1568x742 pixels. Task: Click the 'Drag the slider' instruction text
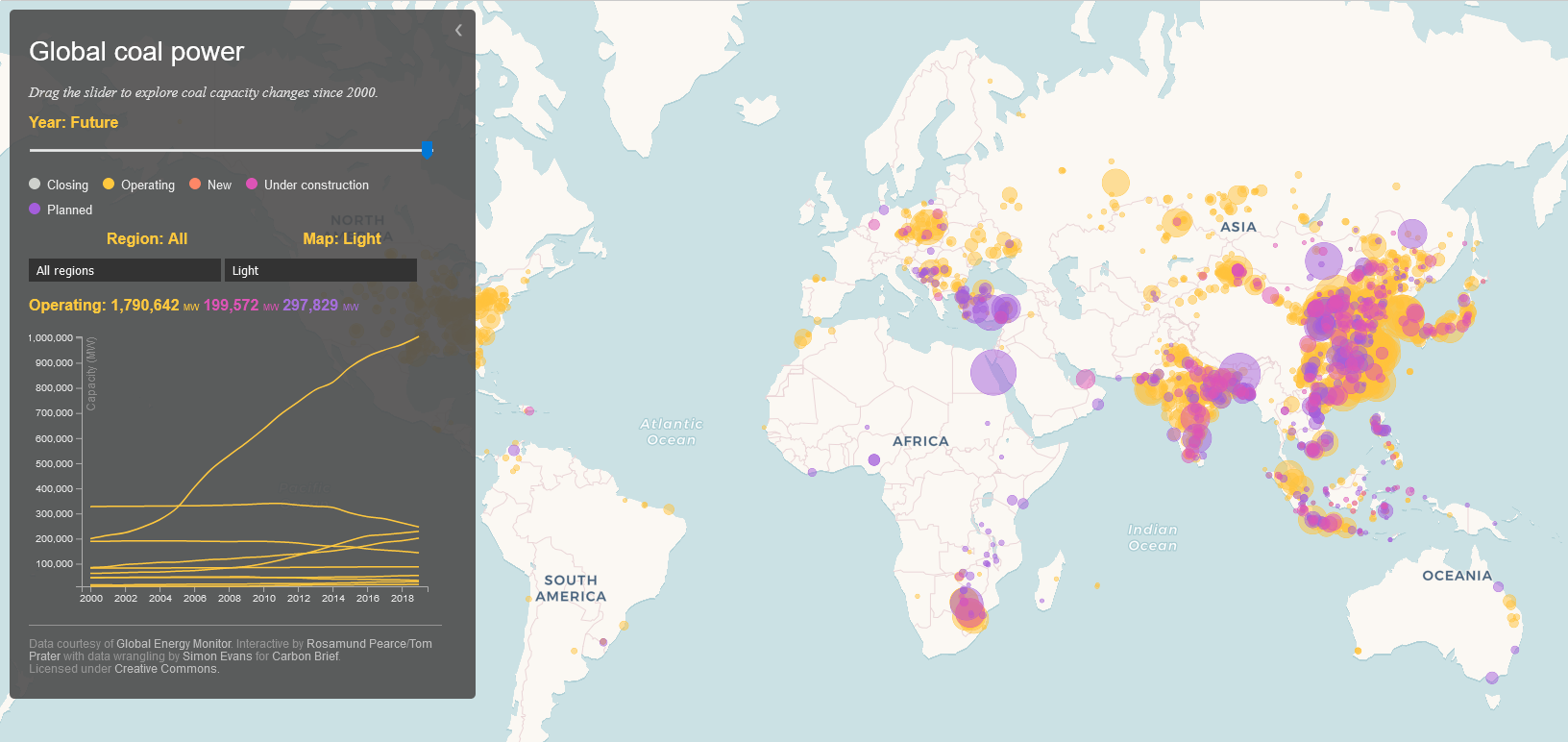point(203,92)
